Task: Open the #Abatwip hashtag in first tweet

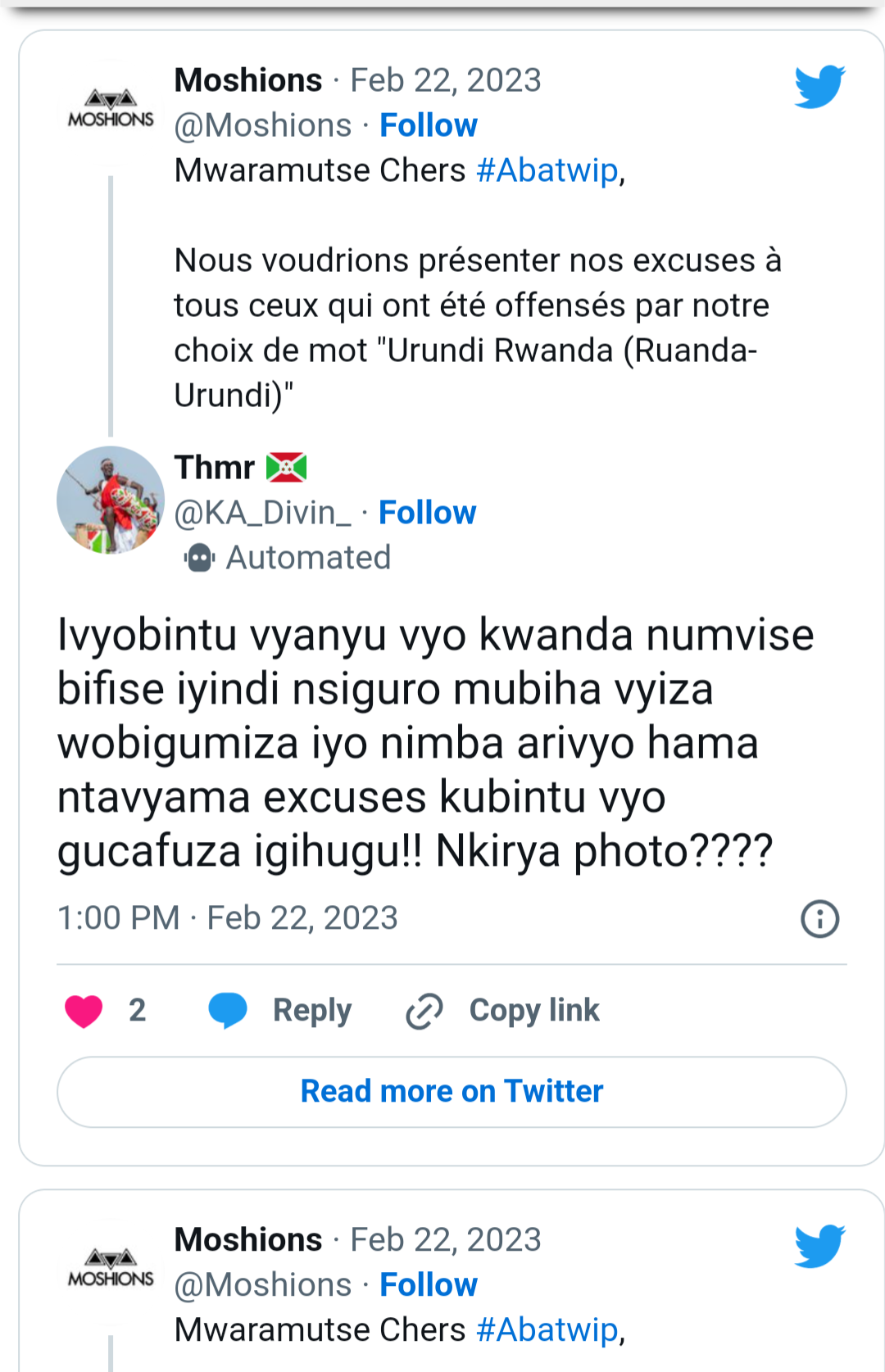Action: [547, 170]
